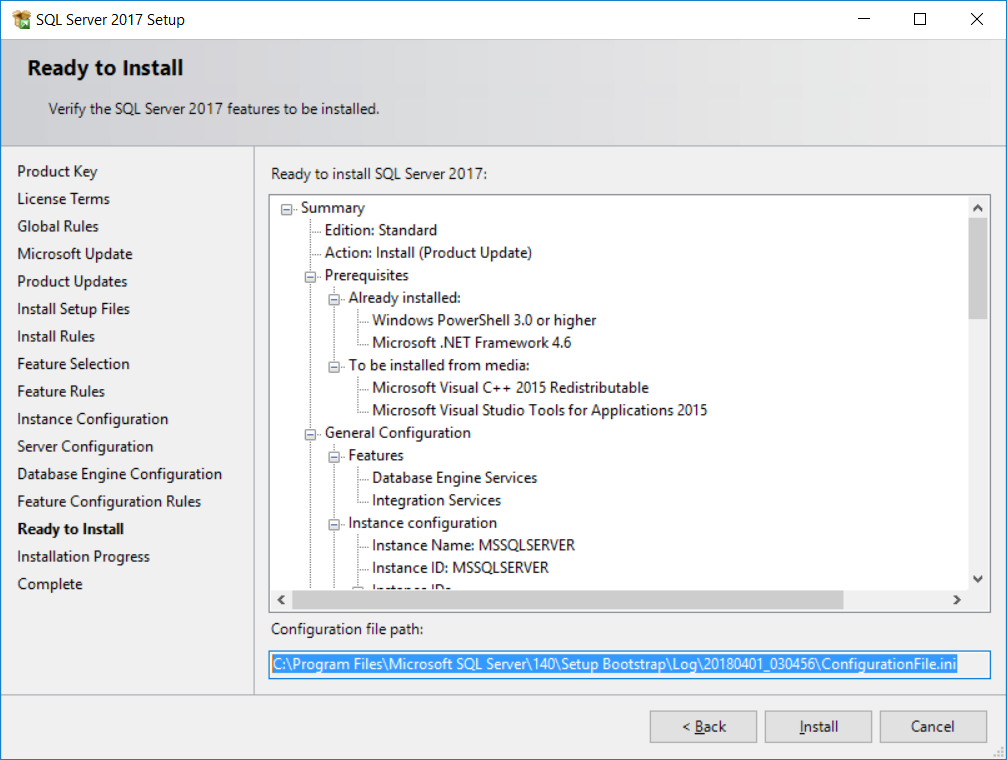1007x760 pixels.
Task: Go back with the Back button
Action: (703, 727)
